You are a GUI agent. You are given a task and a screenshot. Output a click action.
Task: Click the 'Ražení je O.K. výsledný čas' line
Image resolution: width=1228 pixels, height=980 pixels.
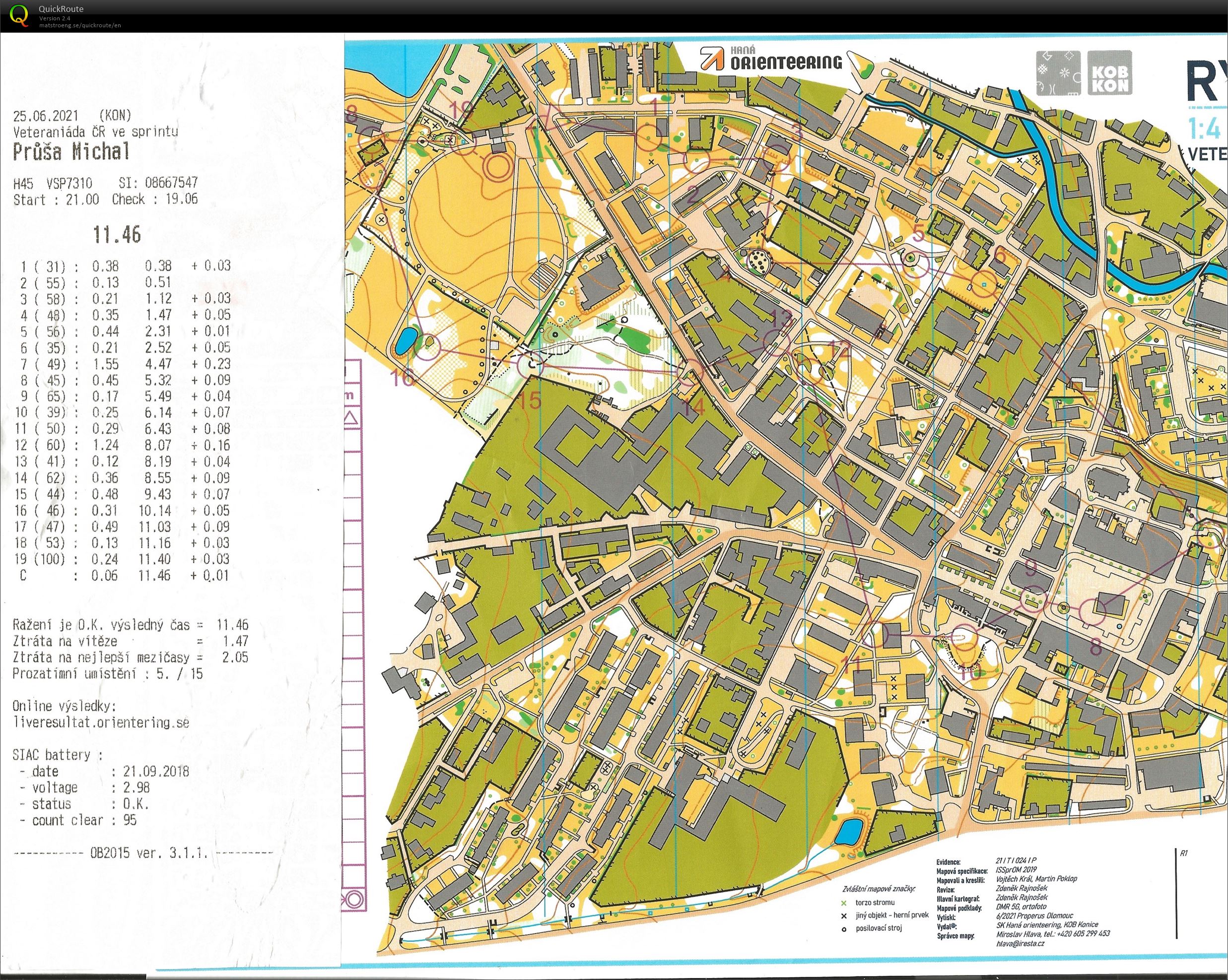(131, 625)
